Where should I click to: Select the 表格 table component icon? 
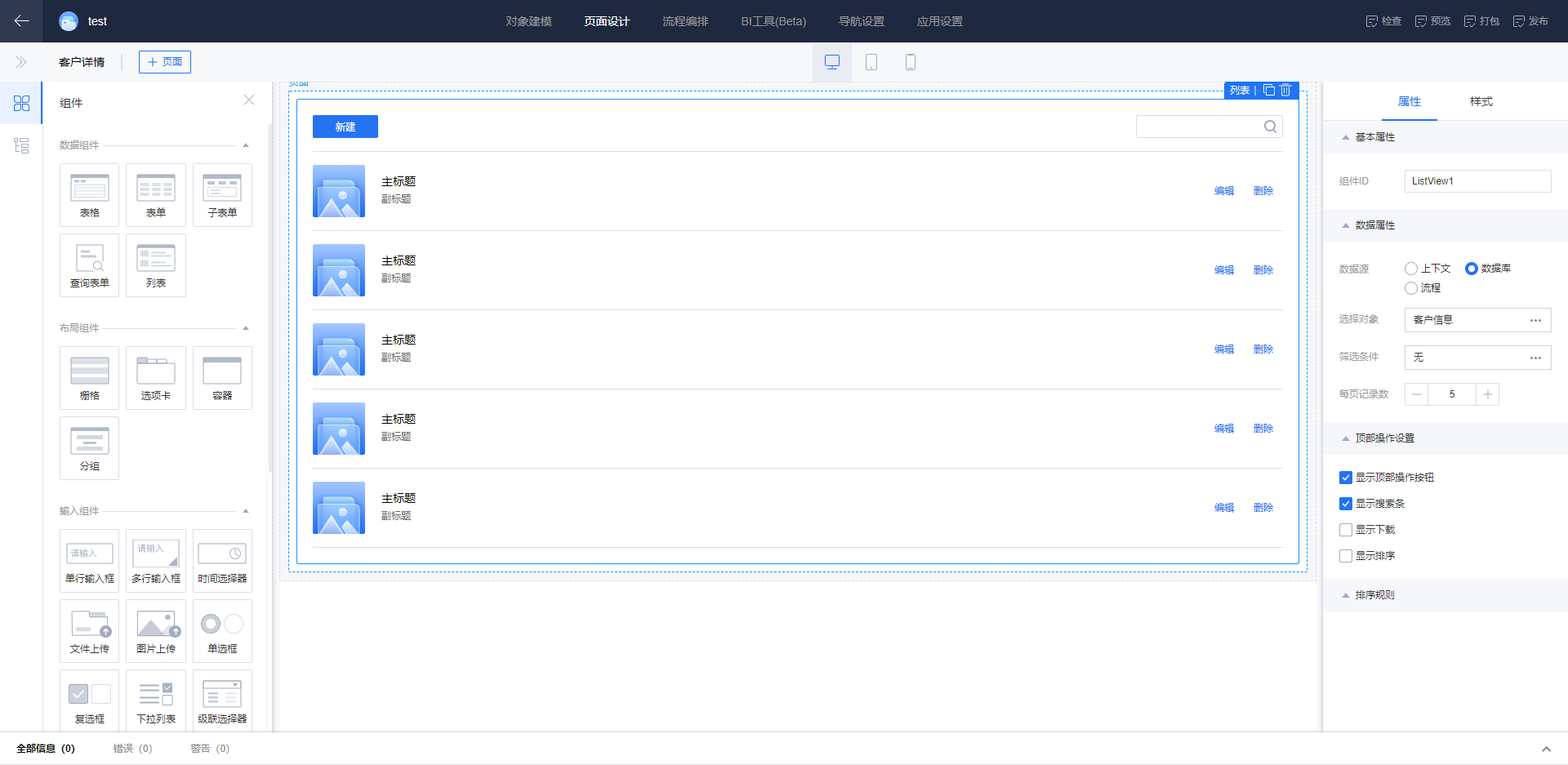(x=89, y=194)
